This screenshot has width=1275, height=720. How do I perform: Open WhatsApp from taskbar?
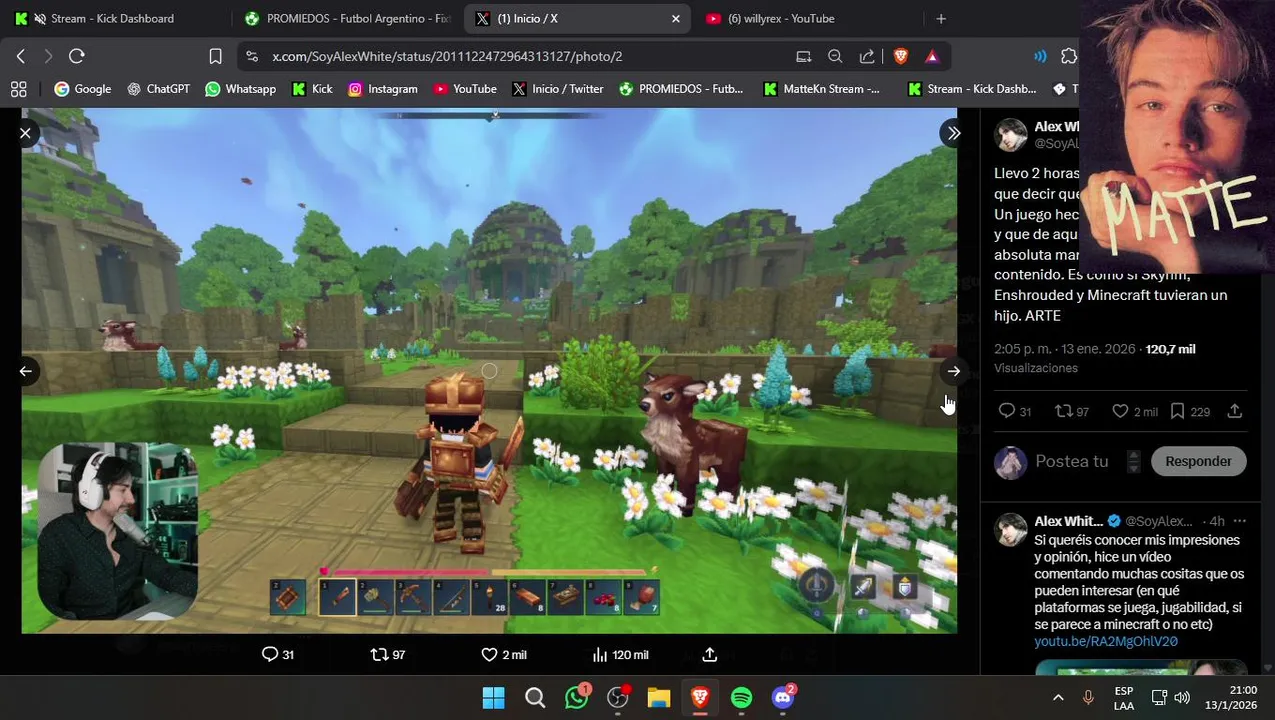(x=577, y=697)
